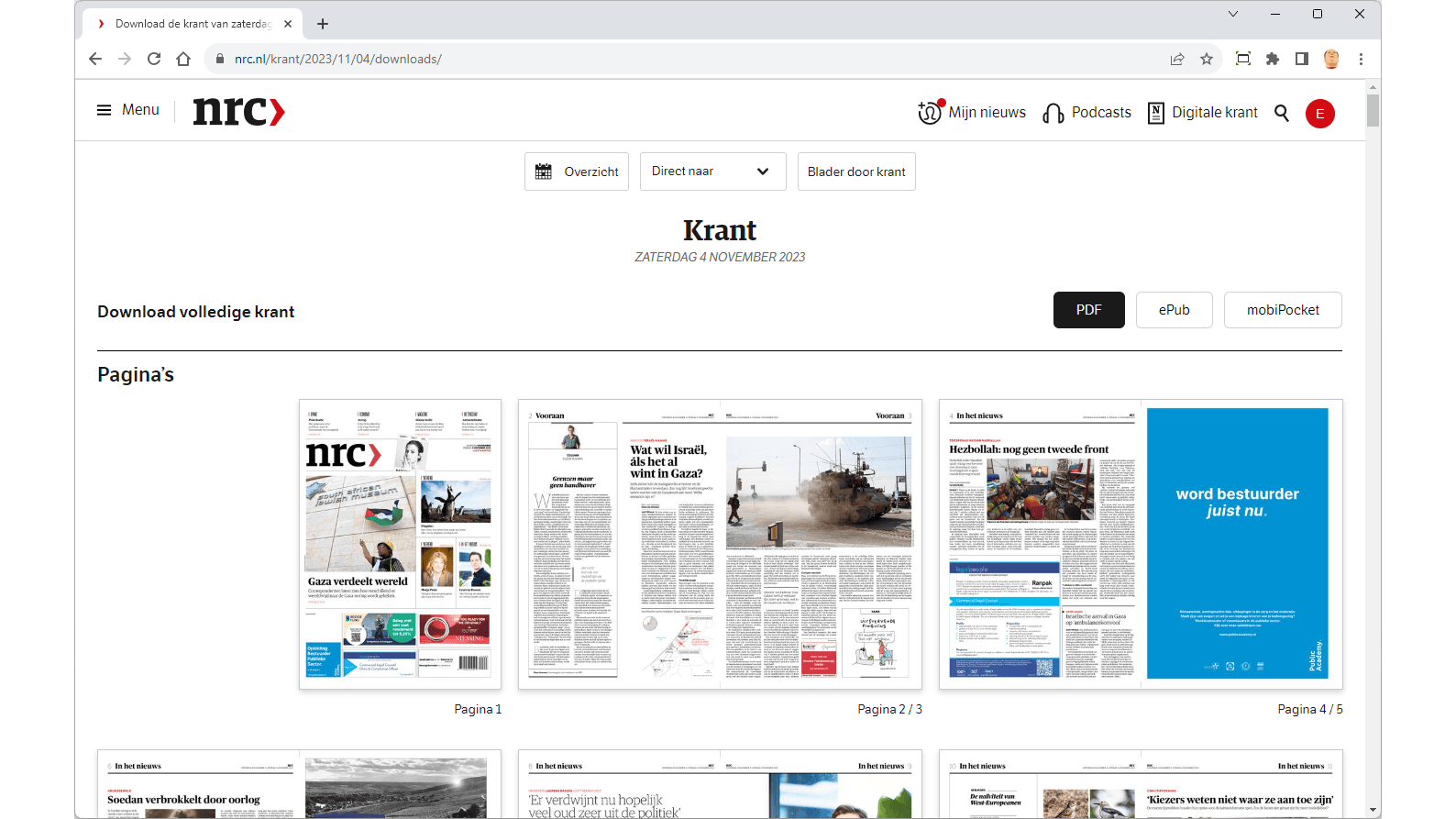Image resolution: width=1456 pixels, height=819 pixels.
Task: Maximize the browser window
Action: (x=1318, y=14)
